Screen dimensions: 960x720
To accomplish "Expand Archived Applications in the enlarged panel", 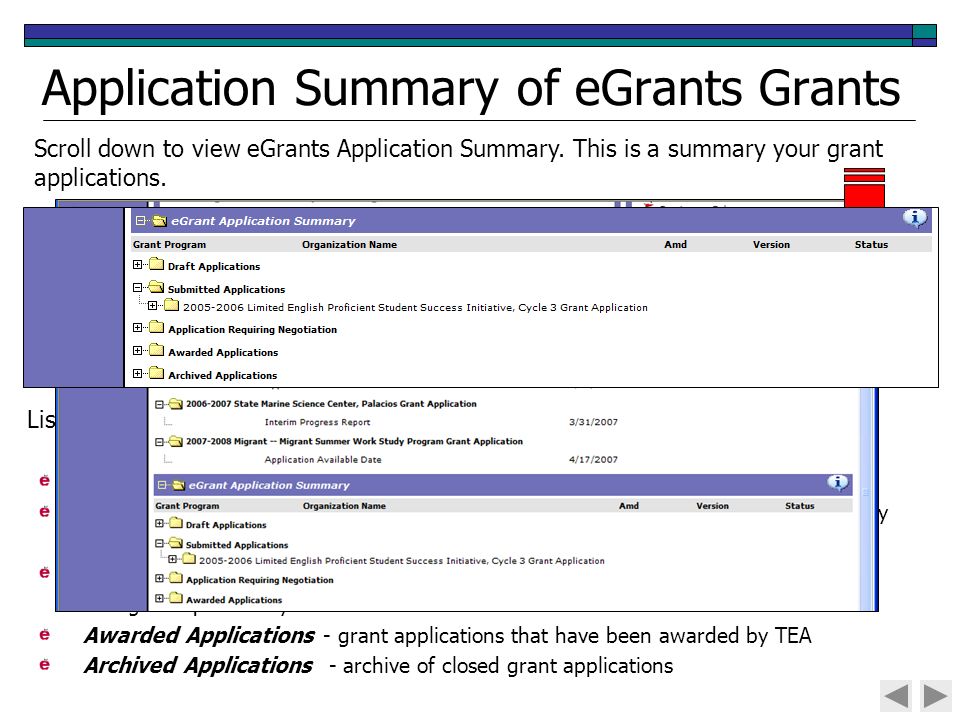I will point(137,373).
